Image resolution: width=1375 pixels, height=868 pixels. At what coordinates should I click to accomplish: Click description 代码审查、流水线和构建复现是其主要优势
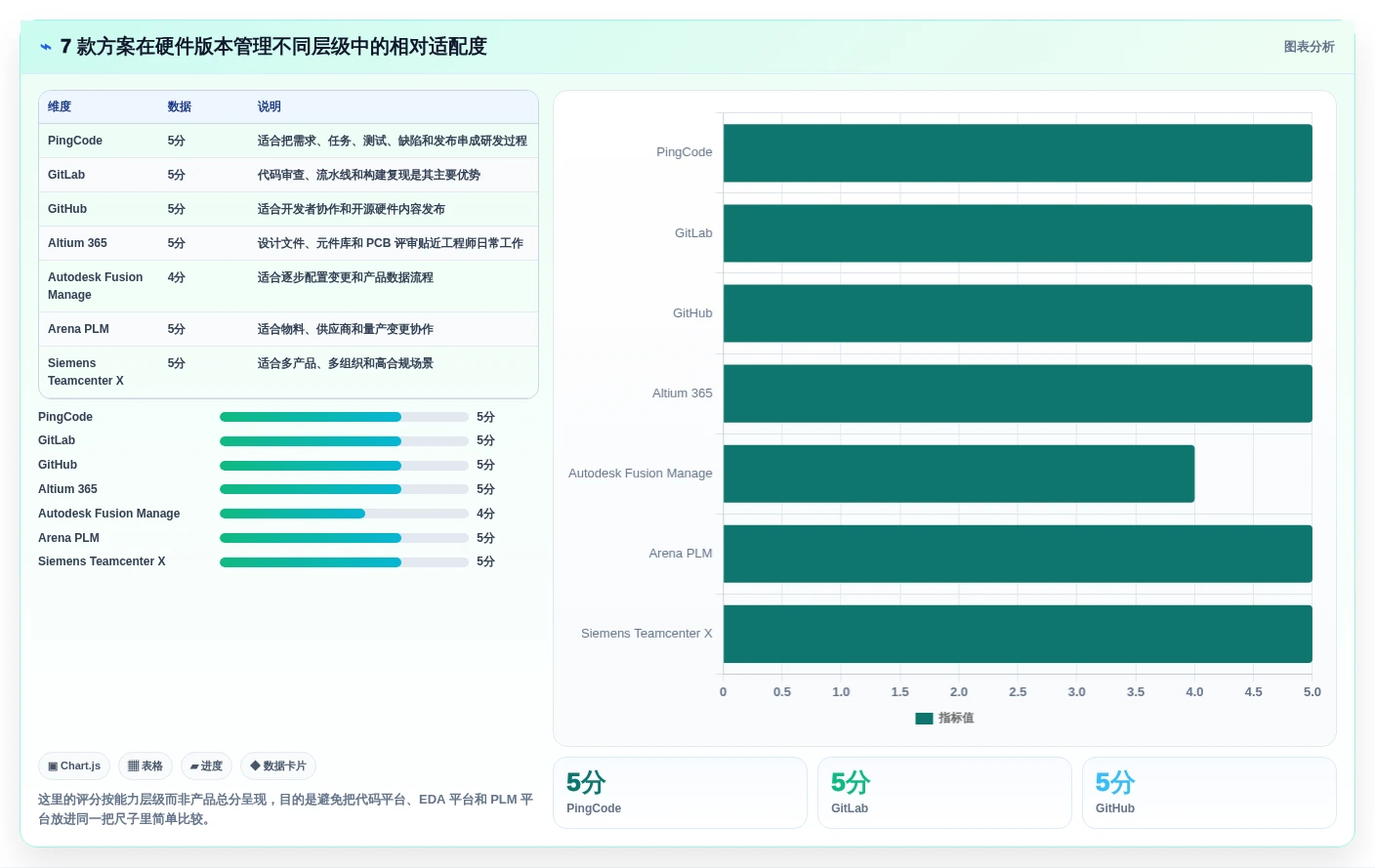368,175
